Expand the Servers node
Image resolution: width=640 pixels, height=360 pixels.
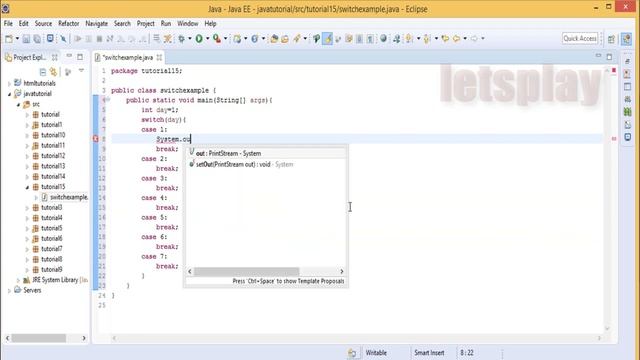point(10,291)
